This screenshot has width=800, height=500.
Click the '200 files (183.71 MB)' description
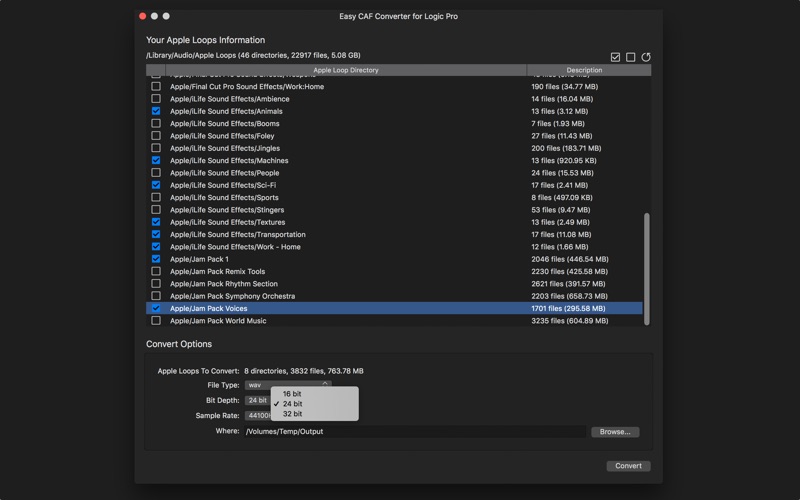click(x=566, y=148)
